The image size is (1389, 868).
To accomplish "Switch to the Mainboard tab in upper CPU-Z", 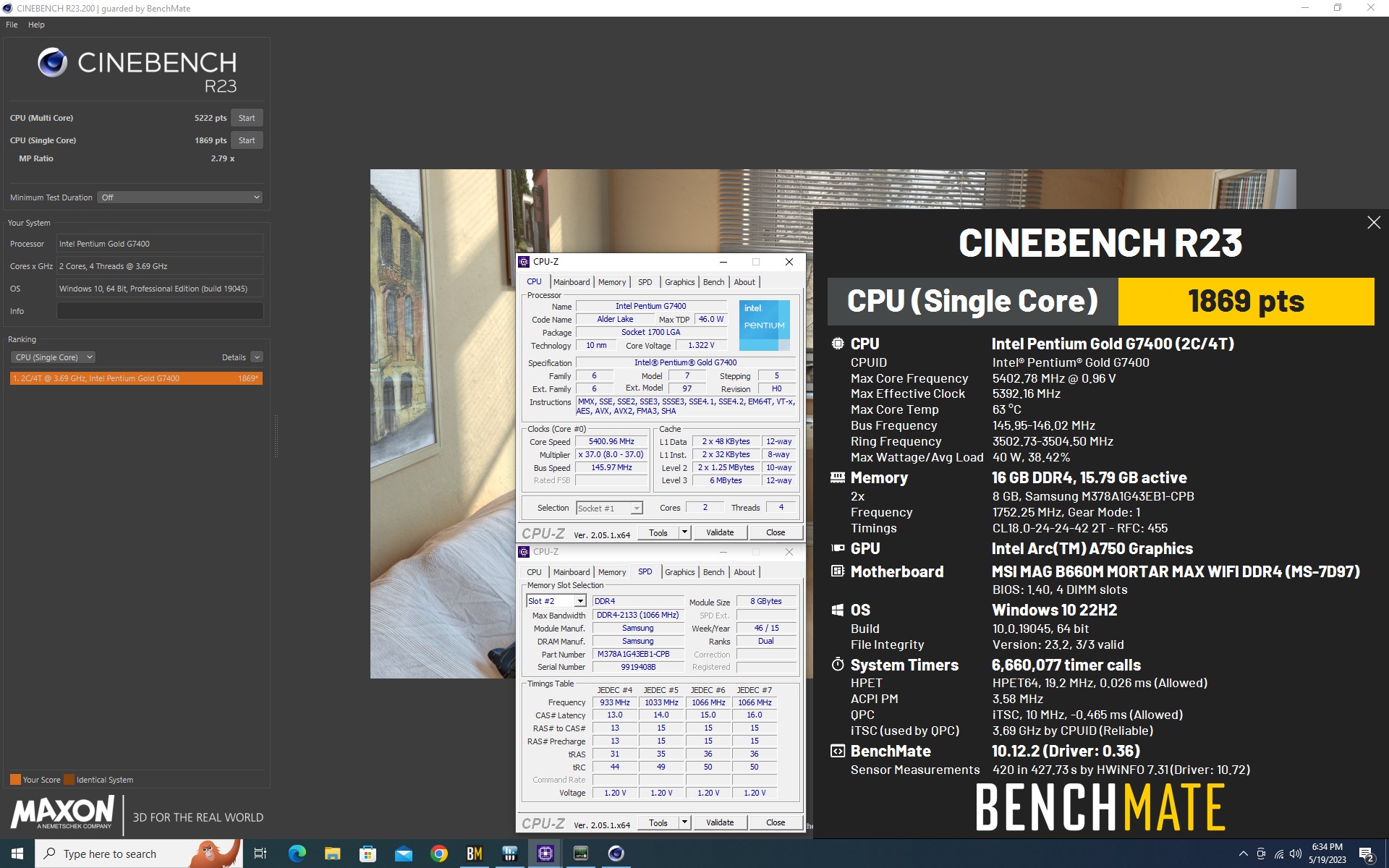I will tap(572, 282).
